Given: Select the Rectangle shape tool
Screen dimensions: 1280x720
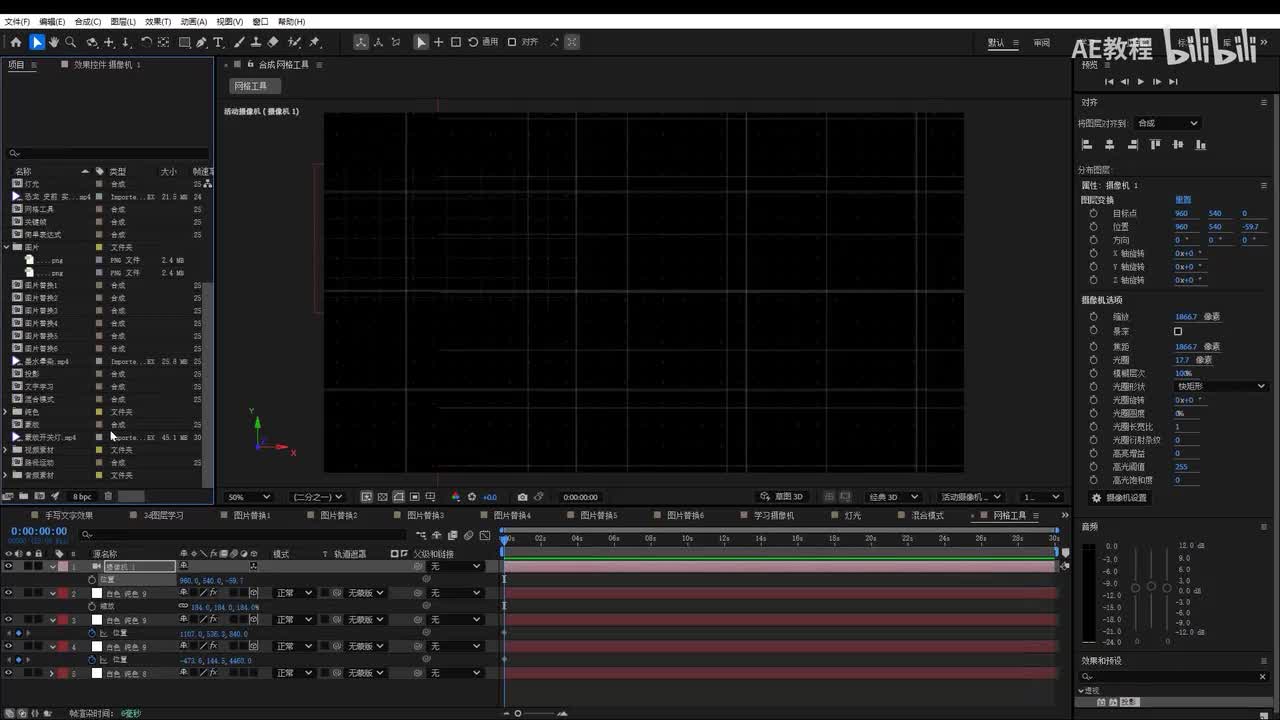Looking at the screenshot, I should [185, 42].
